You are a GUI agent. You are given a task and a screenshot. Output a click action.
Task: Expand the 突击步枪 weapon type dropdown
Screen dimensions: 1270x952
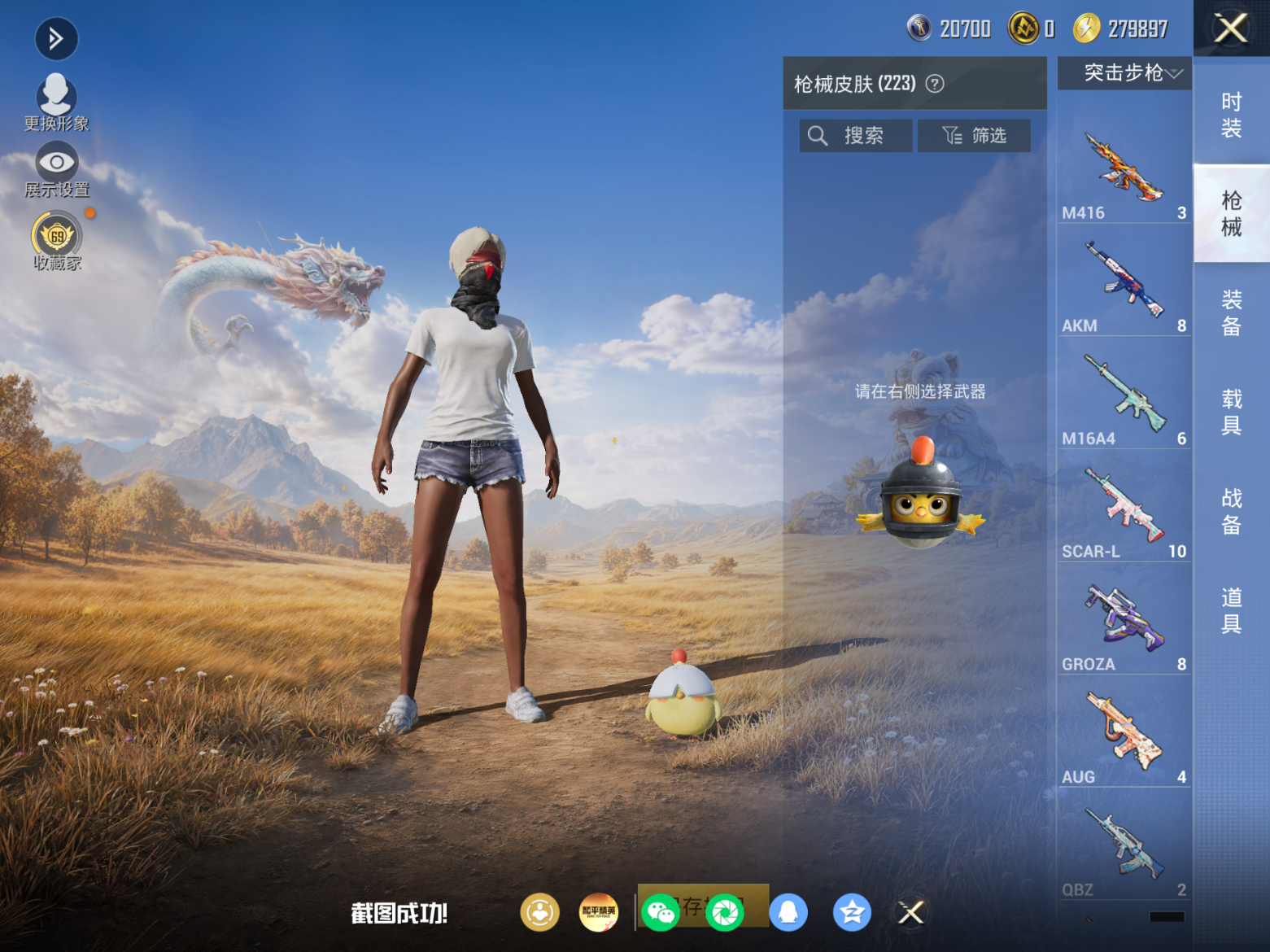(x=1125, y=73)
